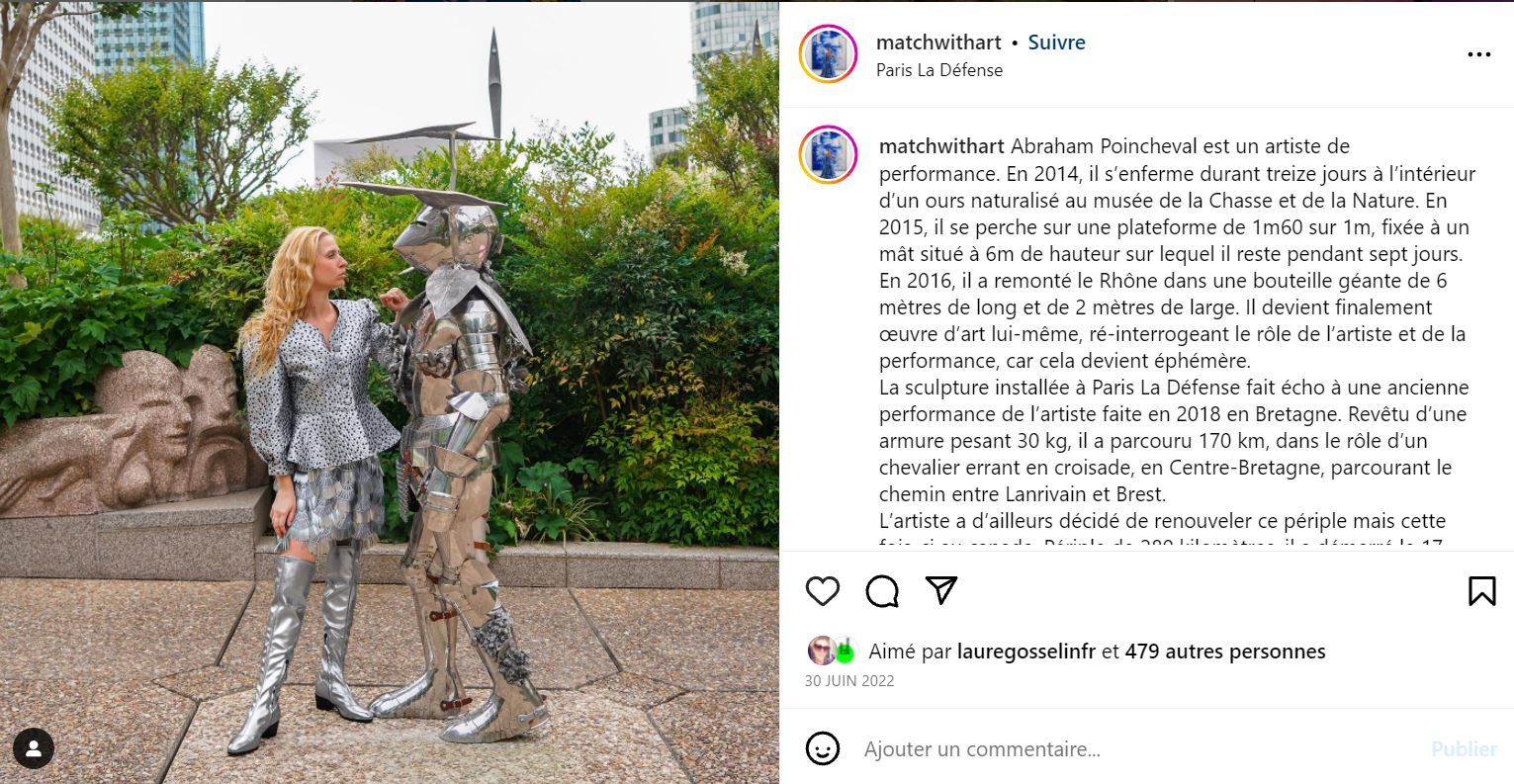Open the 30 JUIN 2022 post date
This screenshot has width=1514, height=784.
pyautogui.click(x=849, y=681)
